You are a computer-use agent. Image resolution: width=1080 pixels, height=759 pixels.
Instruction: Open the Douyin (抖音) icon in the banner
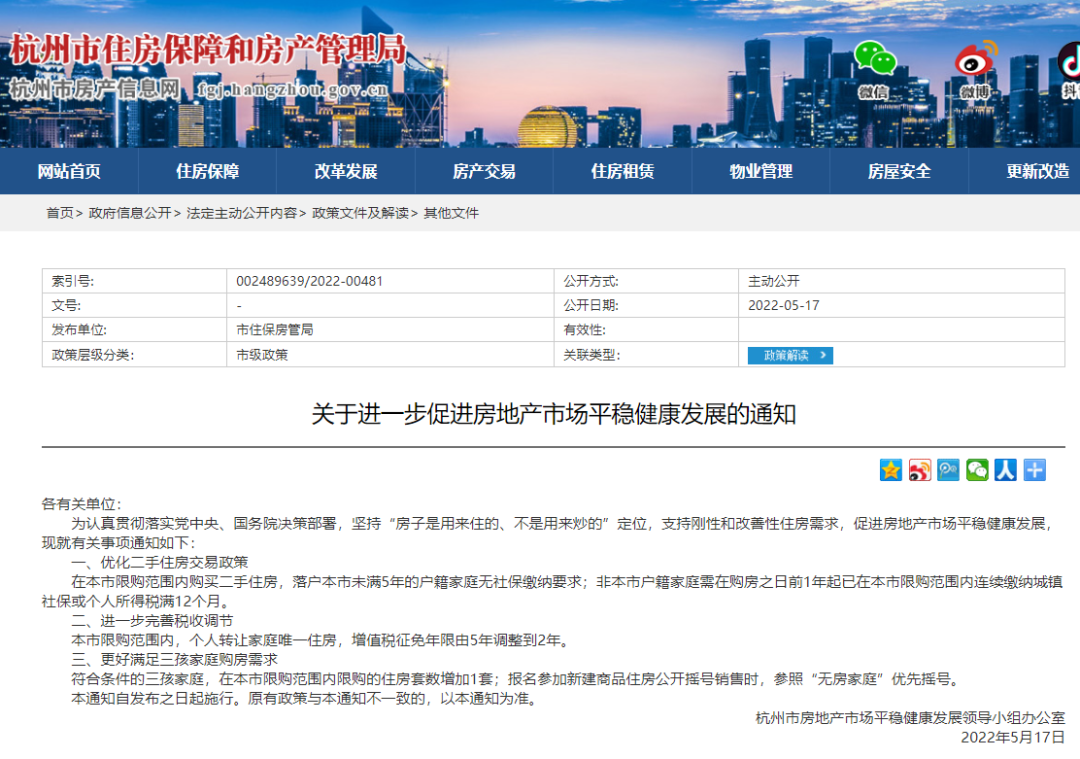tap(1070, 62)
